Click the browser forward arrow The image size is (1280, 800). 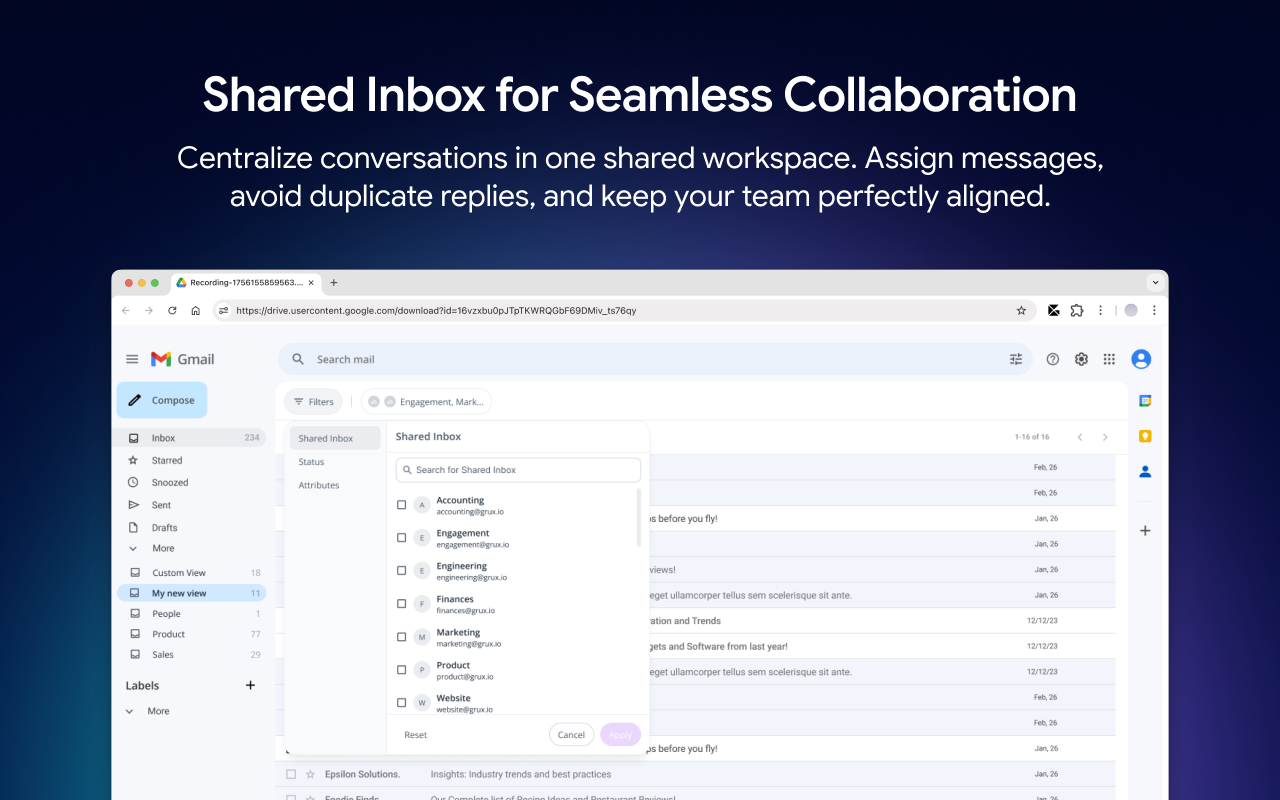tap(149, 311)
